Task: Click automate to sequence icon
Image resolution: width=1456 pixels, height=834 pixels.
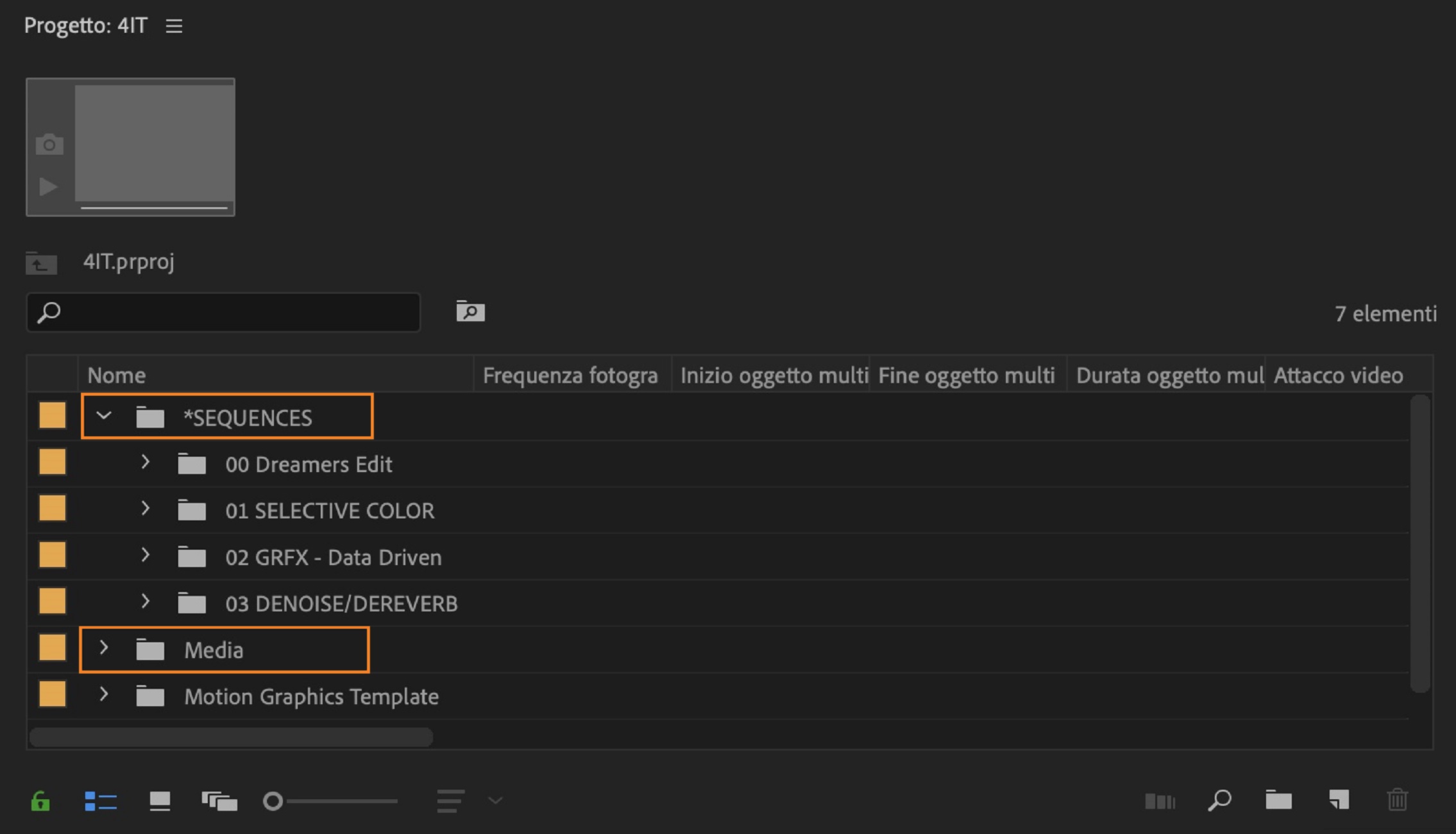Action: pos(1160,801)
